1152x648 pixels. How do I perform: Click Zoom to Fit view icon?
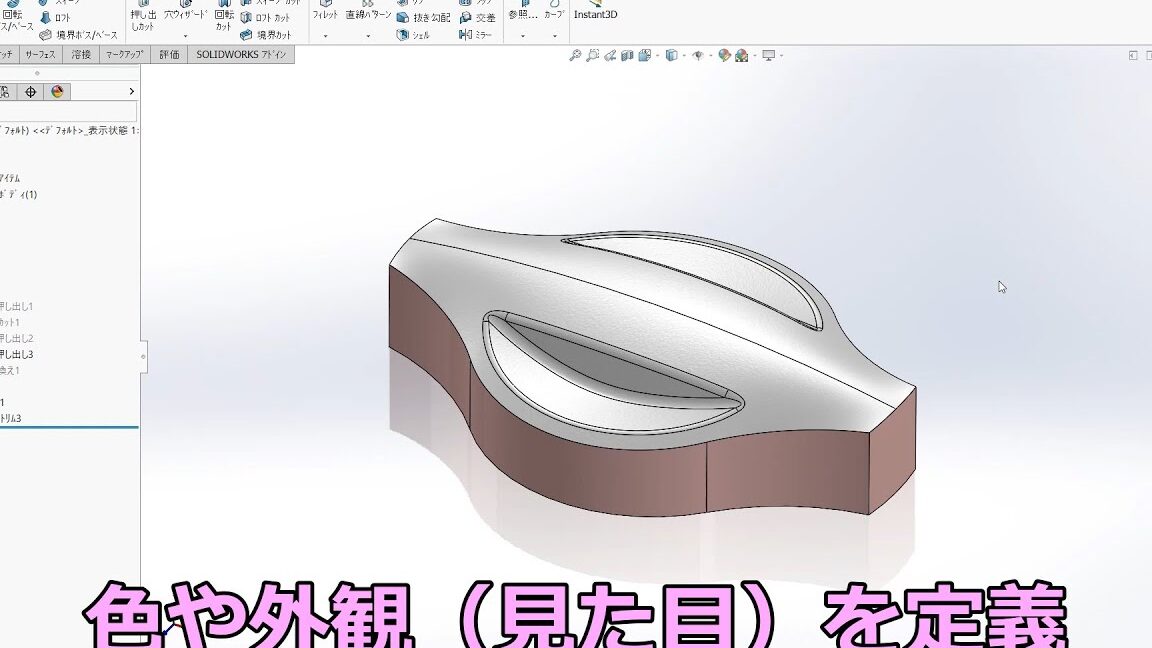(x=575, y=55)
